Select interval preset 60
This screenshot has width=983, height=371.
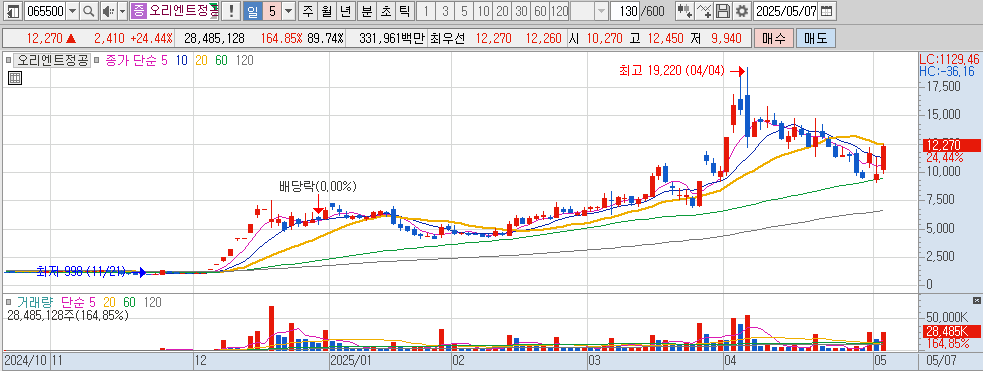(540, 11)
